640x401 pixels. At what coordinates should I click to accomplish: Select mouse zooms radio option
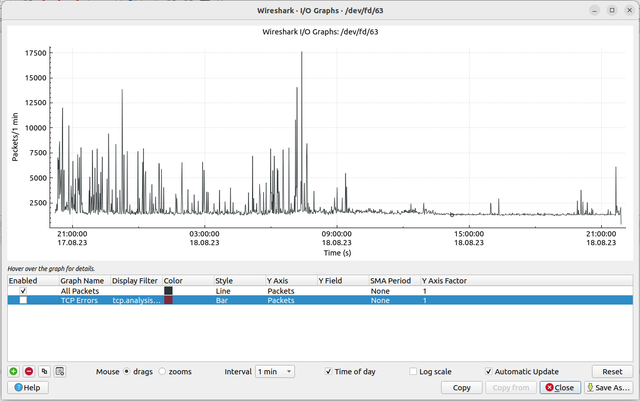click(162, 371)
